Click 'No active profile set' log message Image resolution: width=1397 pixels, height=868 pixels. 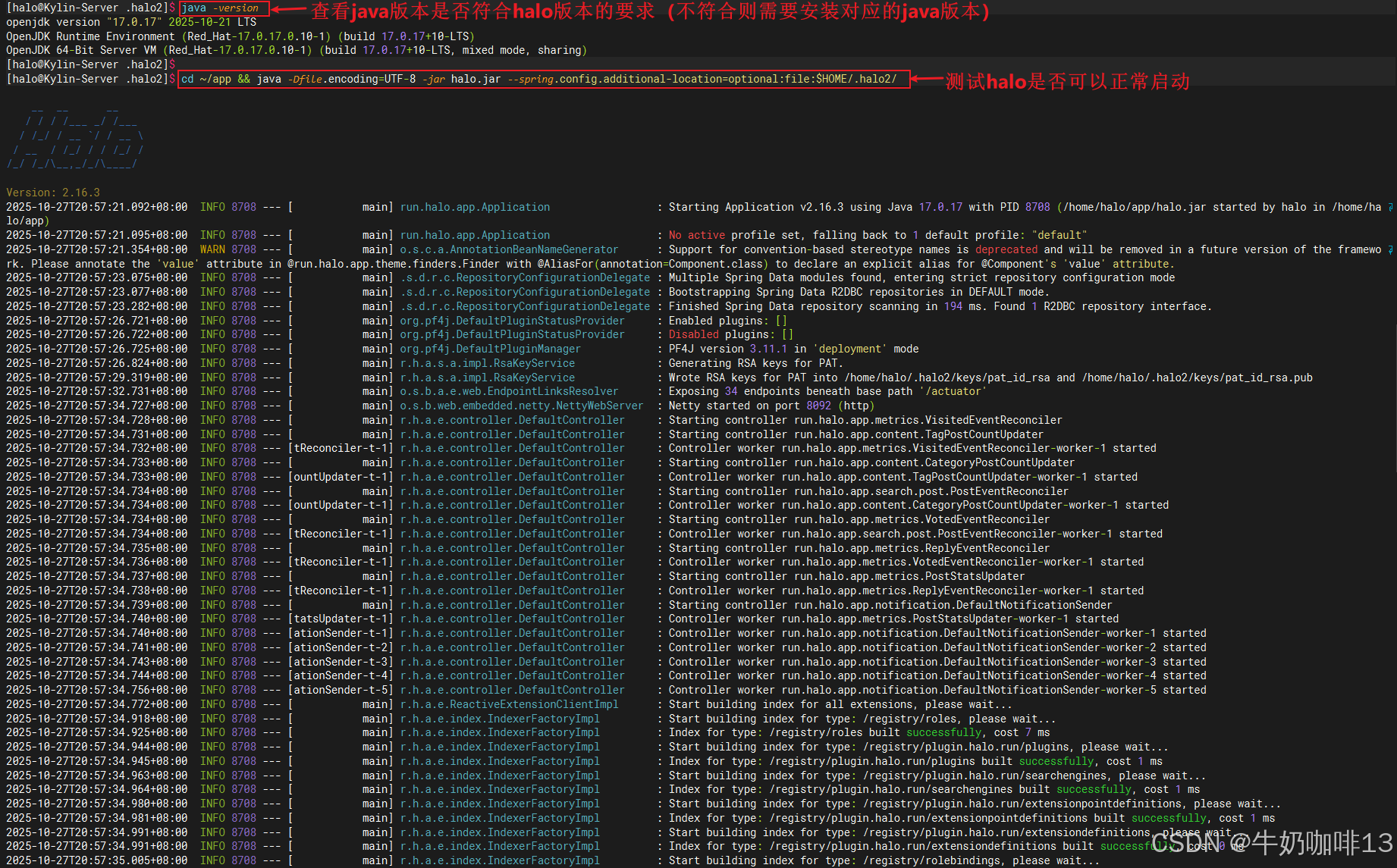pos(877,235)
